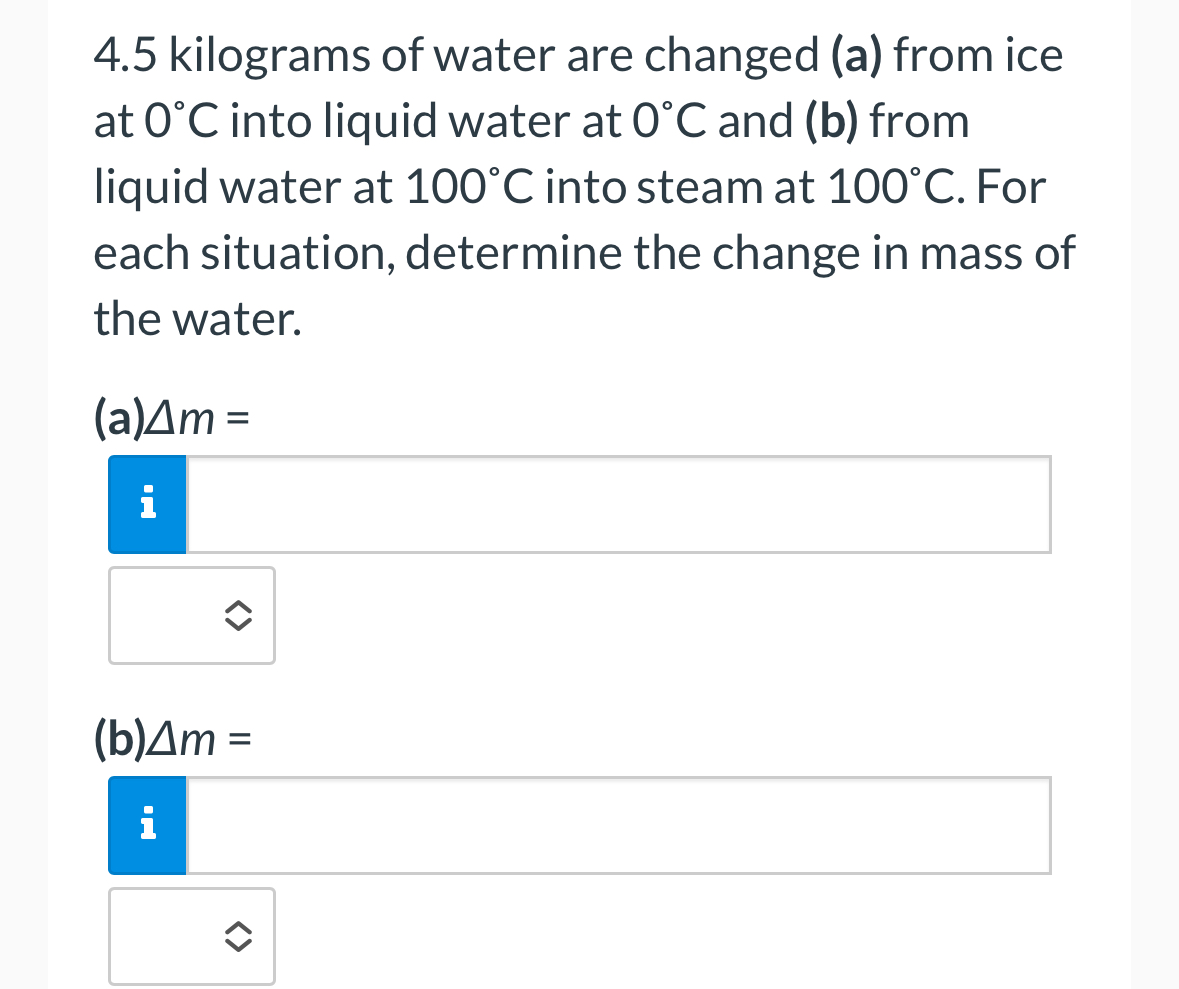Expand the unit selector below (b)Δm field
This screenshot has height=989, width=1179.
point(191,936)
